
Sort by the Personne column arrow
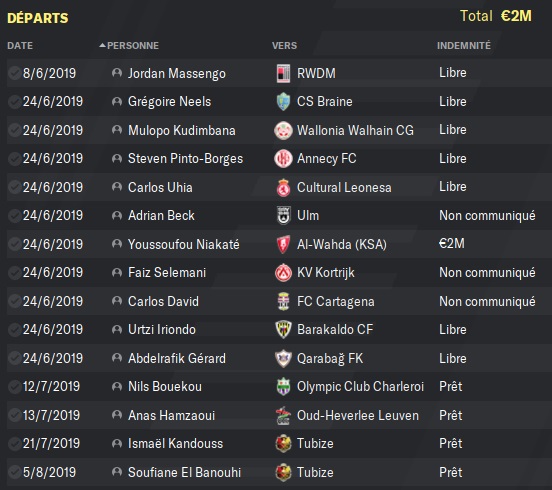(102, 45)
